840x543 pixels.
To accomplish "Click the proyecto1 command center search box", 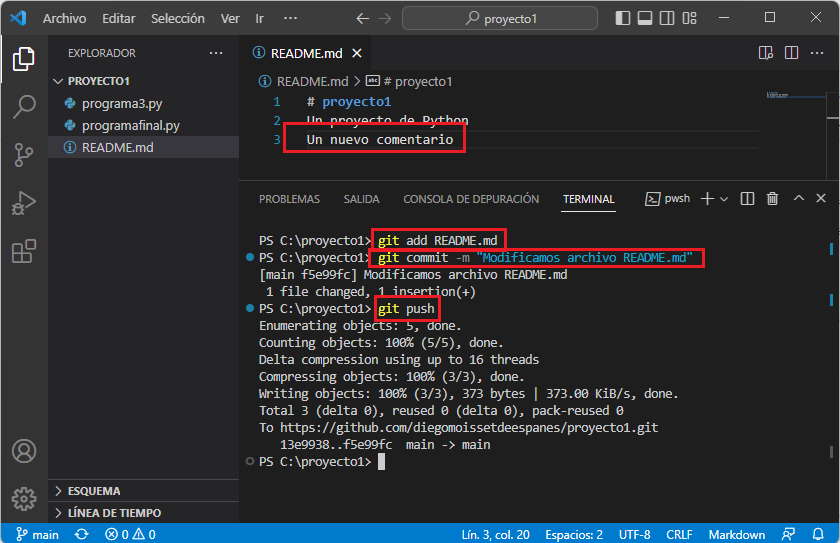I will click(x=500, y=18).
